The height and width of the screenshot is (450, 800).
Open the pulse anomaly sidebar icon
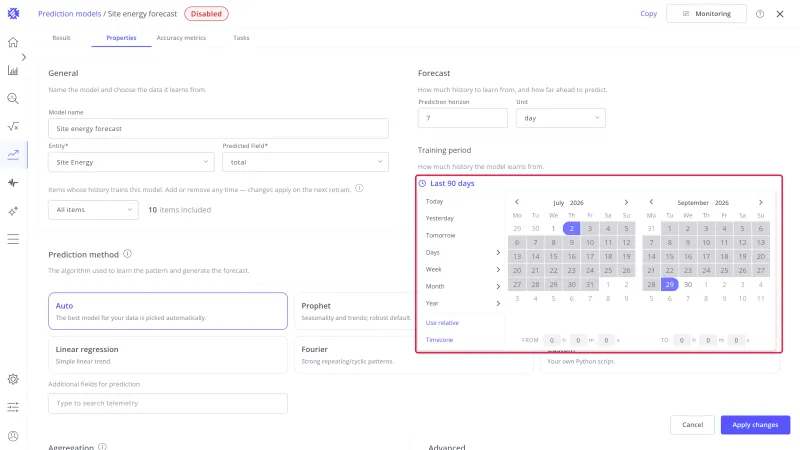point(13,183)
